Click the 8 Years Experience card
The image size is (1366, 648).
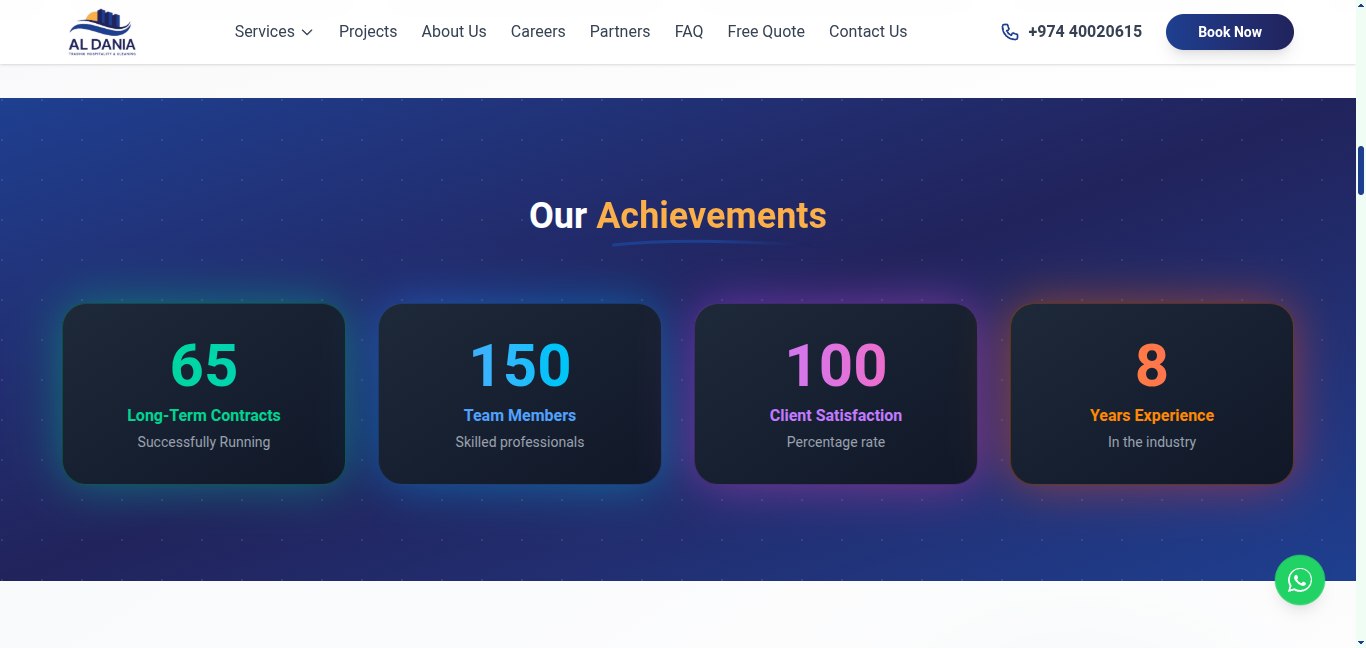[x=1152, y=394]
